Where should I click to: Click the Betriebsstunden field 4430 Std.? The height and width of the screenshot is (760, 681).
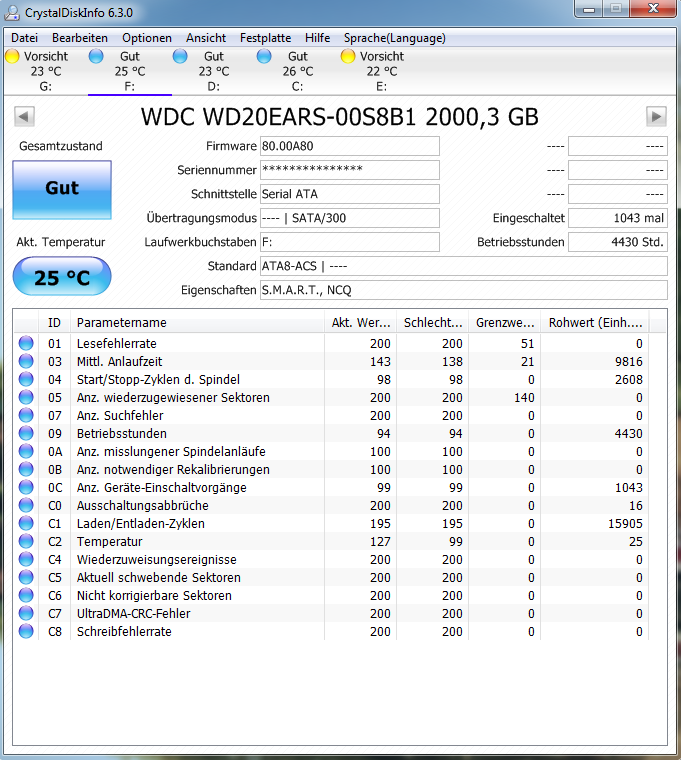(618, 242)
